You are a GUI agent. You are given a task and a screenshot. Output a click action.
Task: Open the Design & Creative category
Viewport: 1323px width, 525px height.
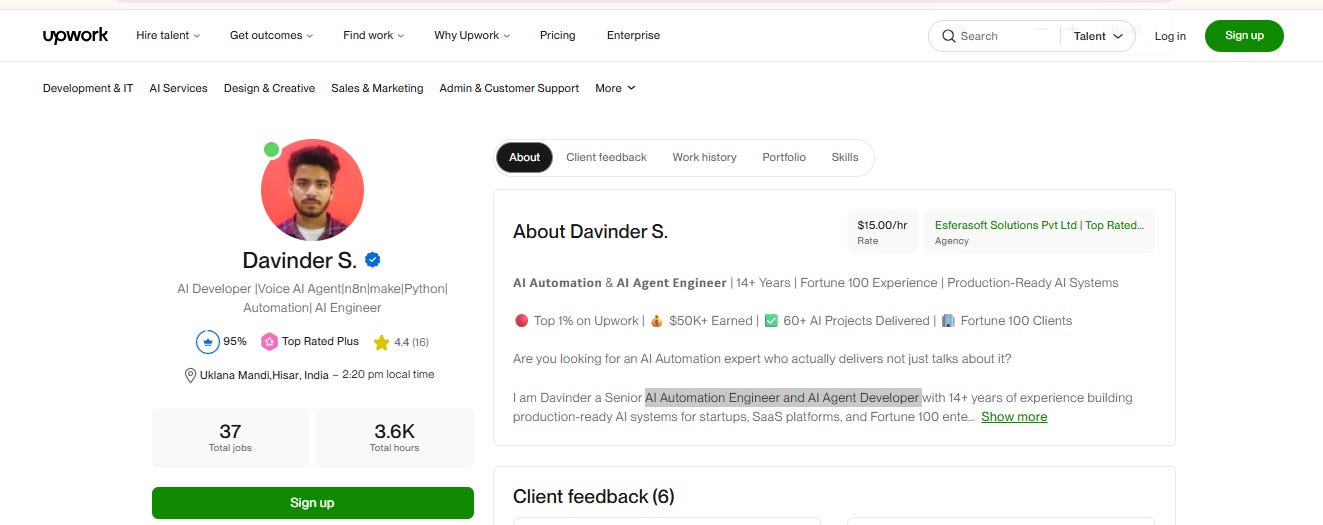(x=269, y=88)
